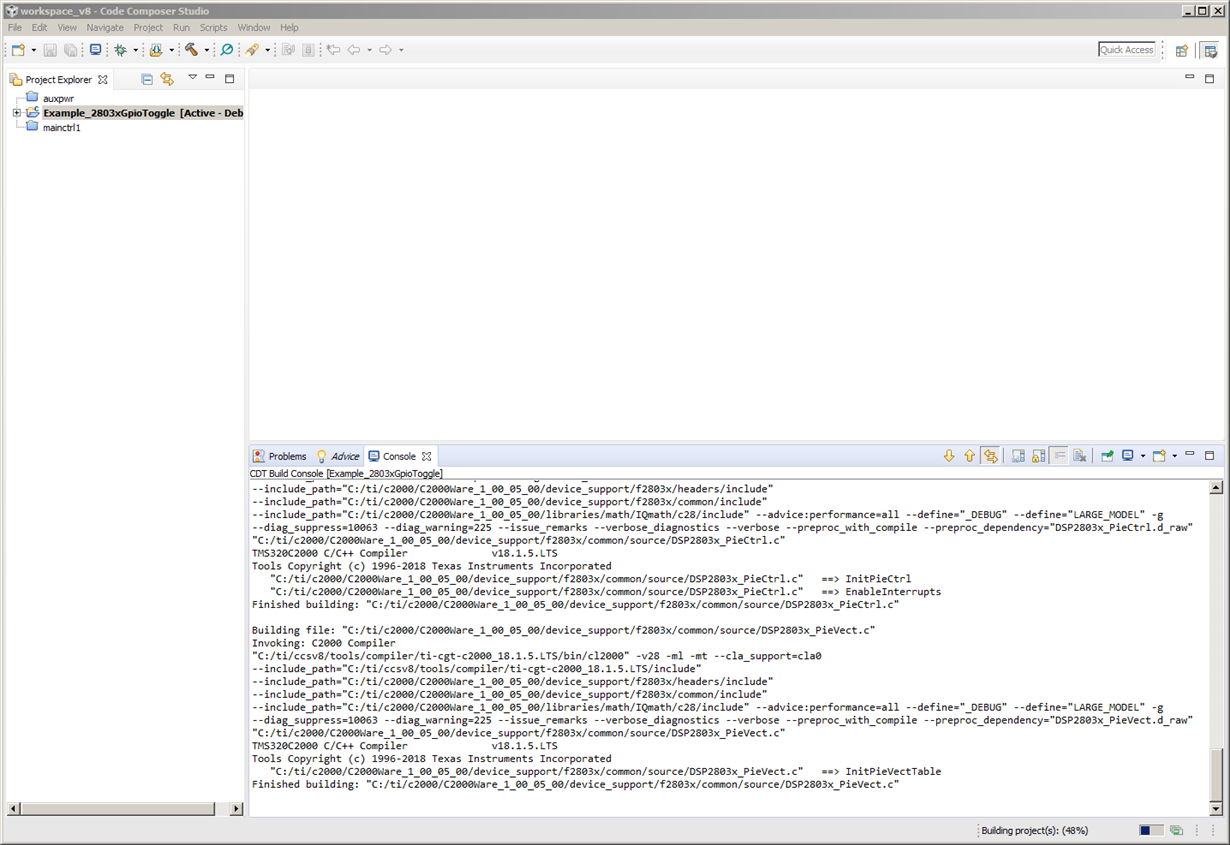The image size is (1230, 845).
Task: Expand the Example_2803xGpioToggle project
Action: [15, 112]
